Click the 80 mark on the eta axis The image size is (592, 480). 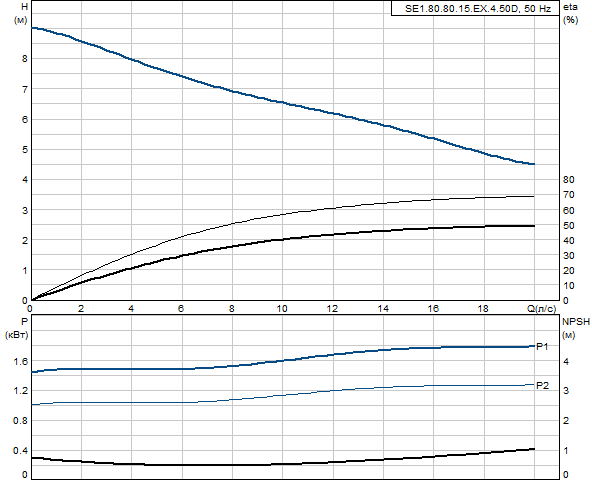pos(569,180)
